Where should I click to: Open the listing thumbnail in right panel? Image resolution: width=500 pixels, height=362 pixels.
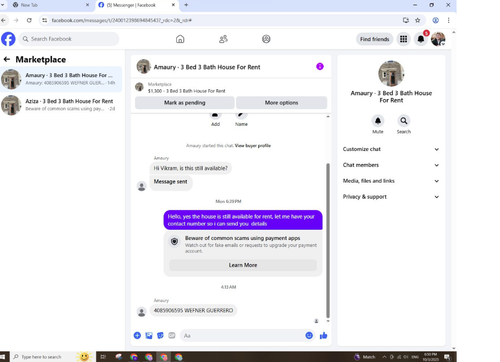391,73
